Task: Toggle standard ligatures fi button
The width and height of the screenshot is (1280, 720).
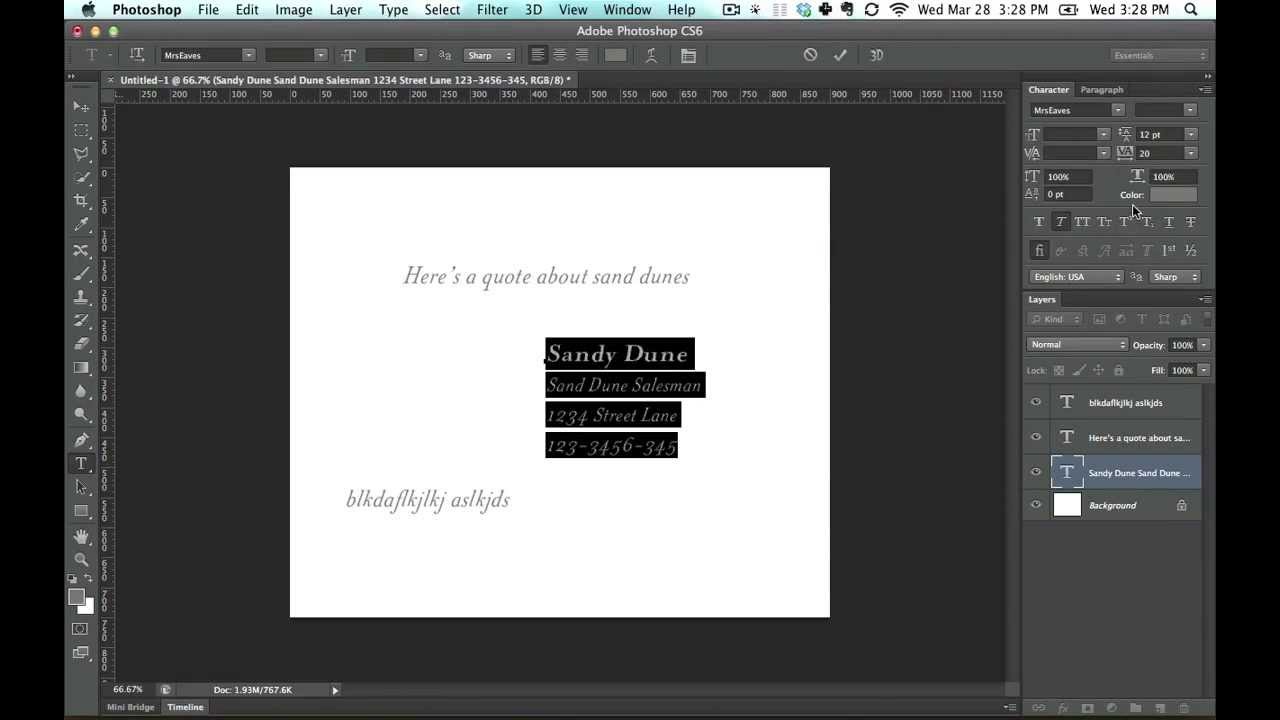Action: click(x=1038, y=251)
